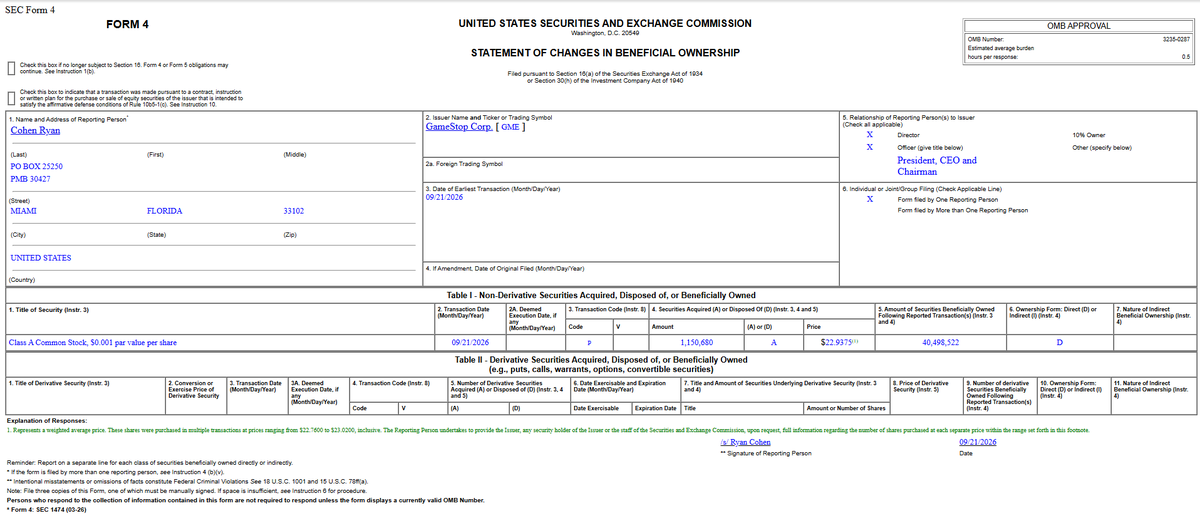Click 'PO BOX 25250' address line
This screenshot has width=1200, height=528.
[36, 166]
